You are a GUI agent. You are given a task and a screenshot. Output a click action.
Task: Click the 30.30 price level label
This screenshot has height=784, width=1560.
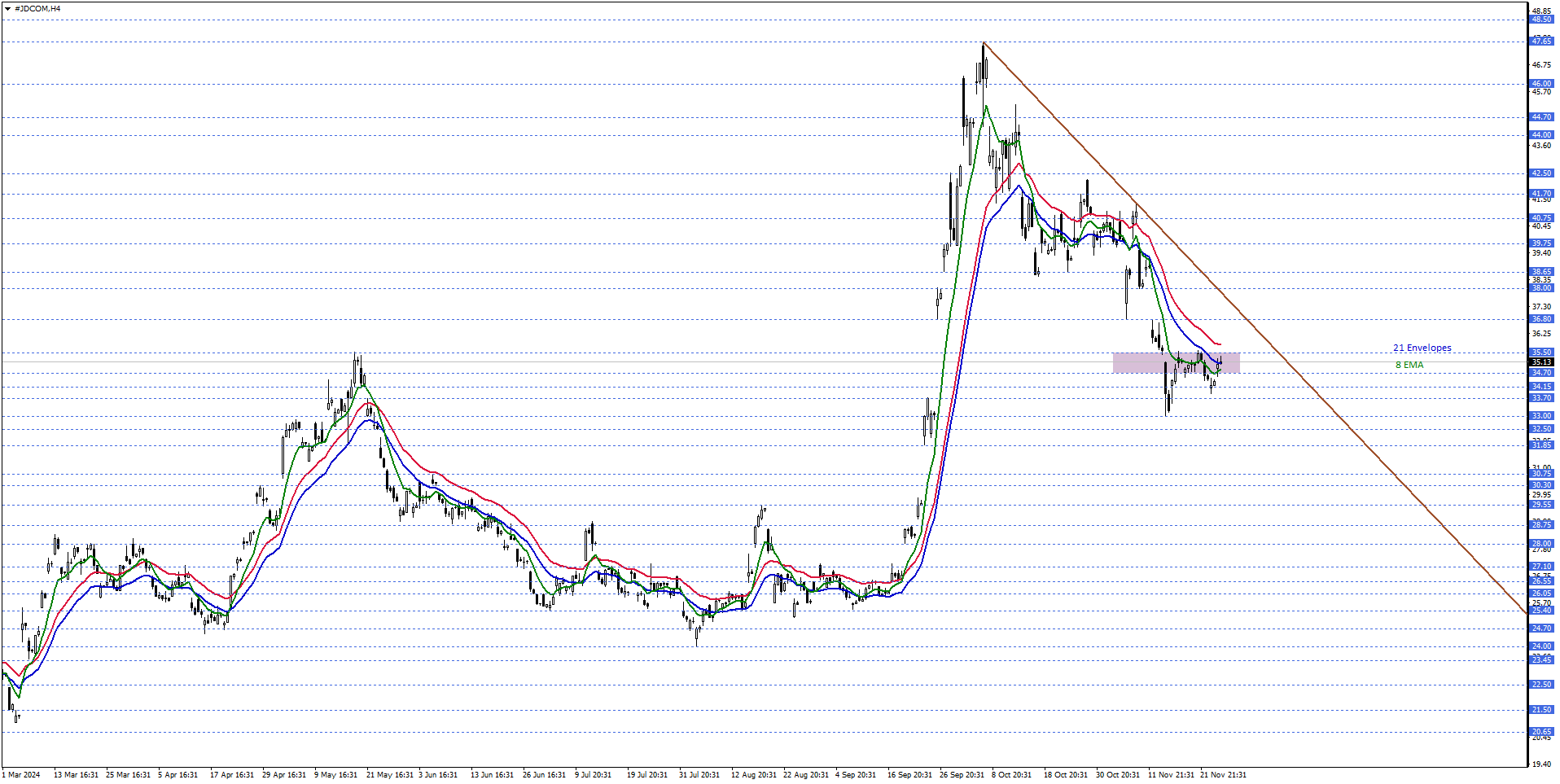tap(1541, 485)
